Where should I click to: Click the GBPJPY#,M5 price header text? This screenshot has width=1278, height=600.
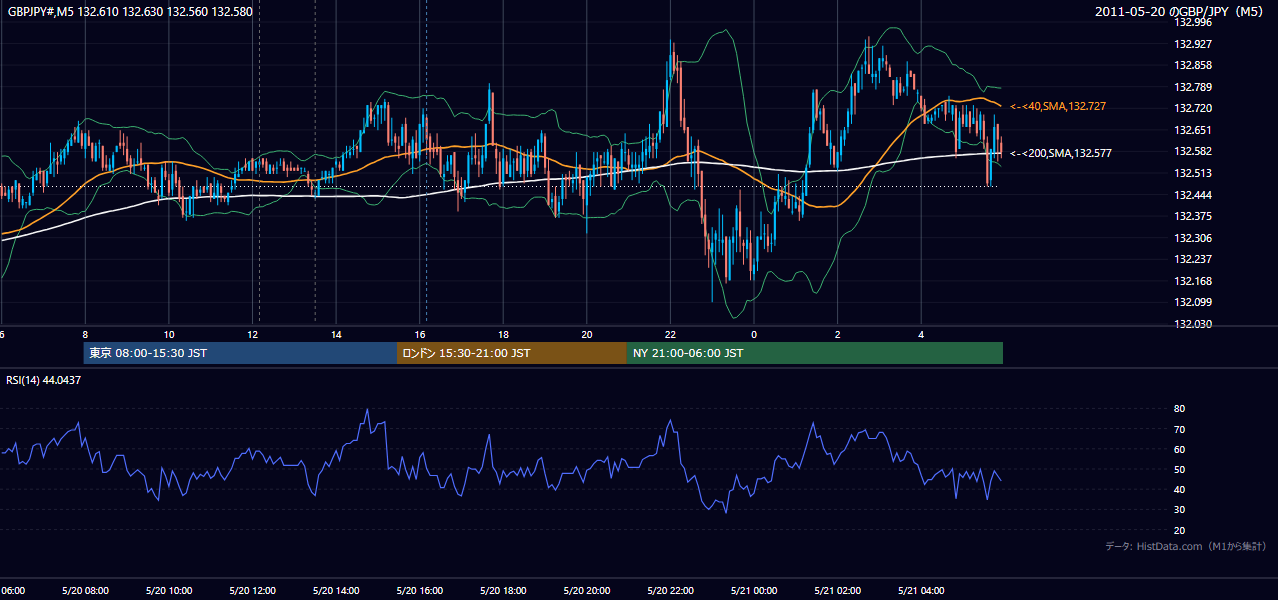click(x=129, y=12)
